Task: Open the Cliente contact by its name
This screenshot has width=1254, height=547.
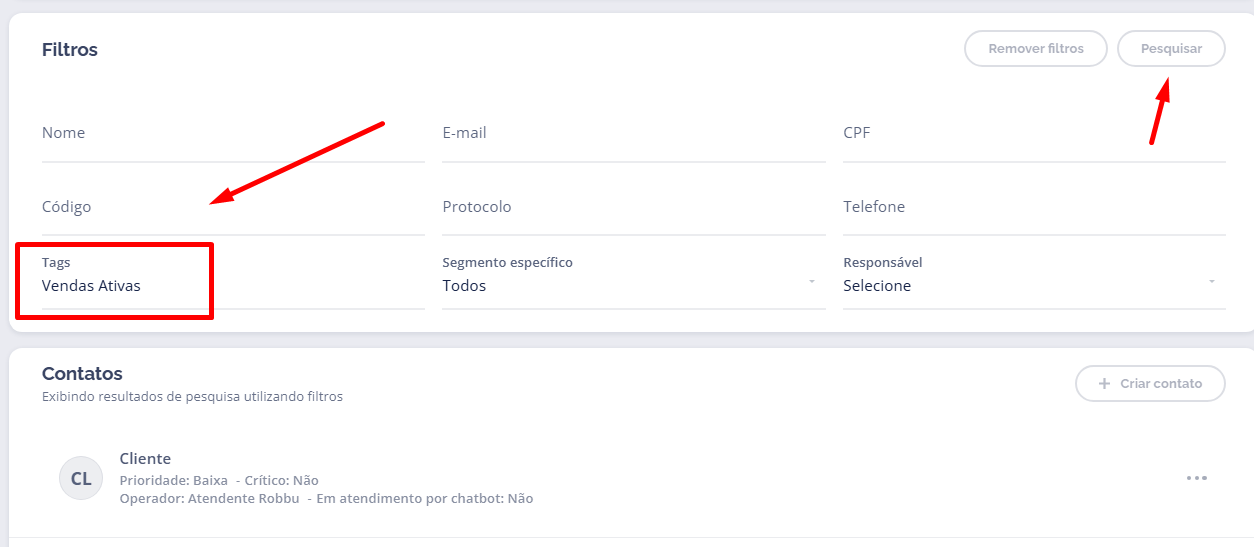Action: 145,459
